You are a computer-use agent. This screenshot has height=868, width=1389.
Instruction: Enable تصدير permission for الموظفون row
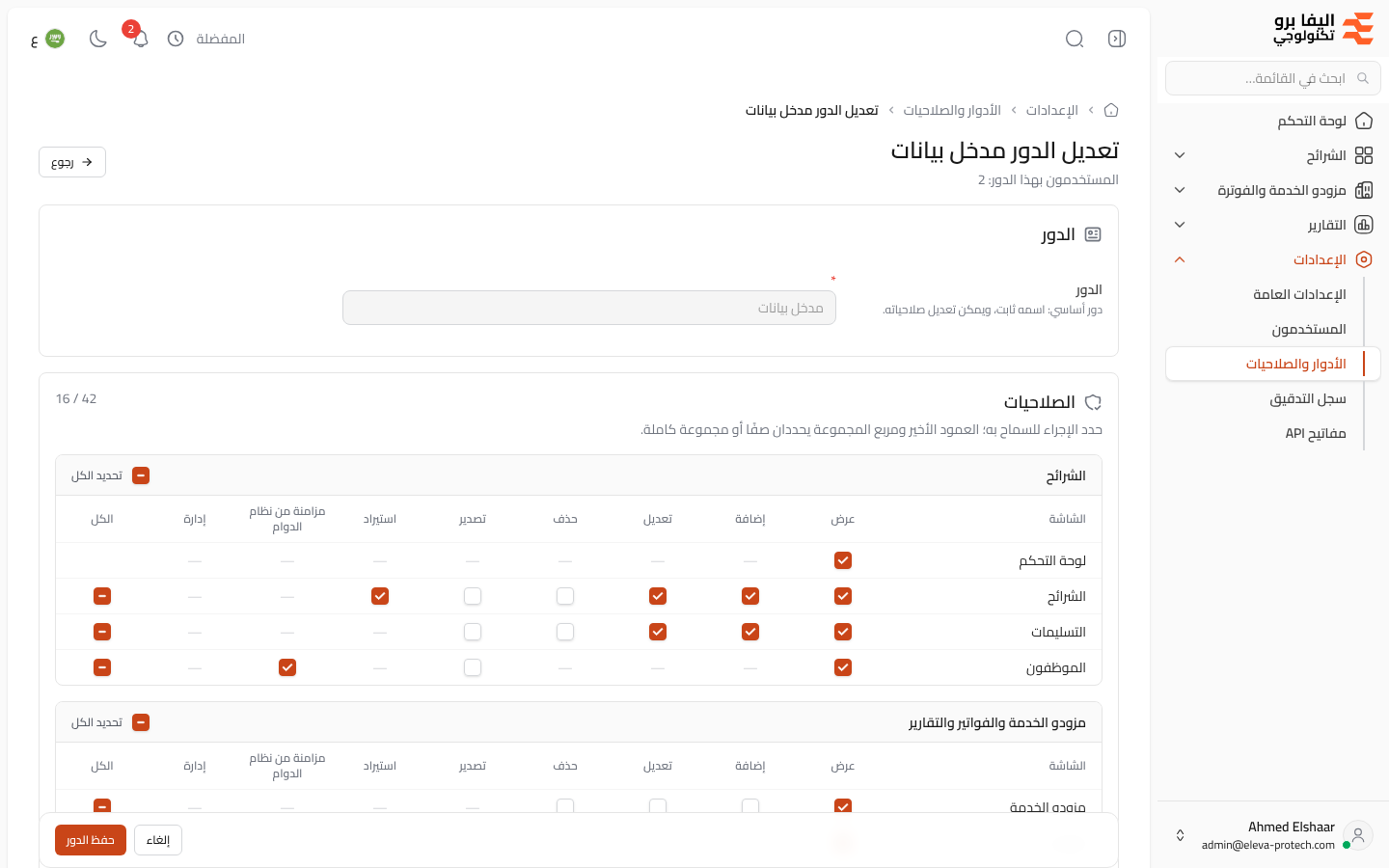(473, 667)
